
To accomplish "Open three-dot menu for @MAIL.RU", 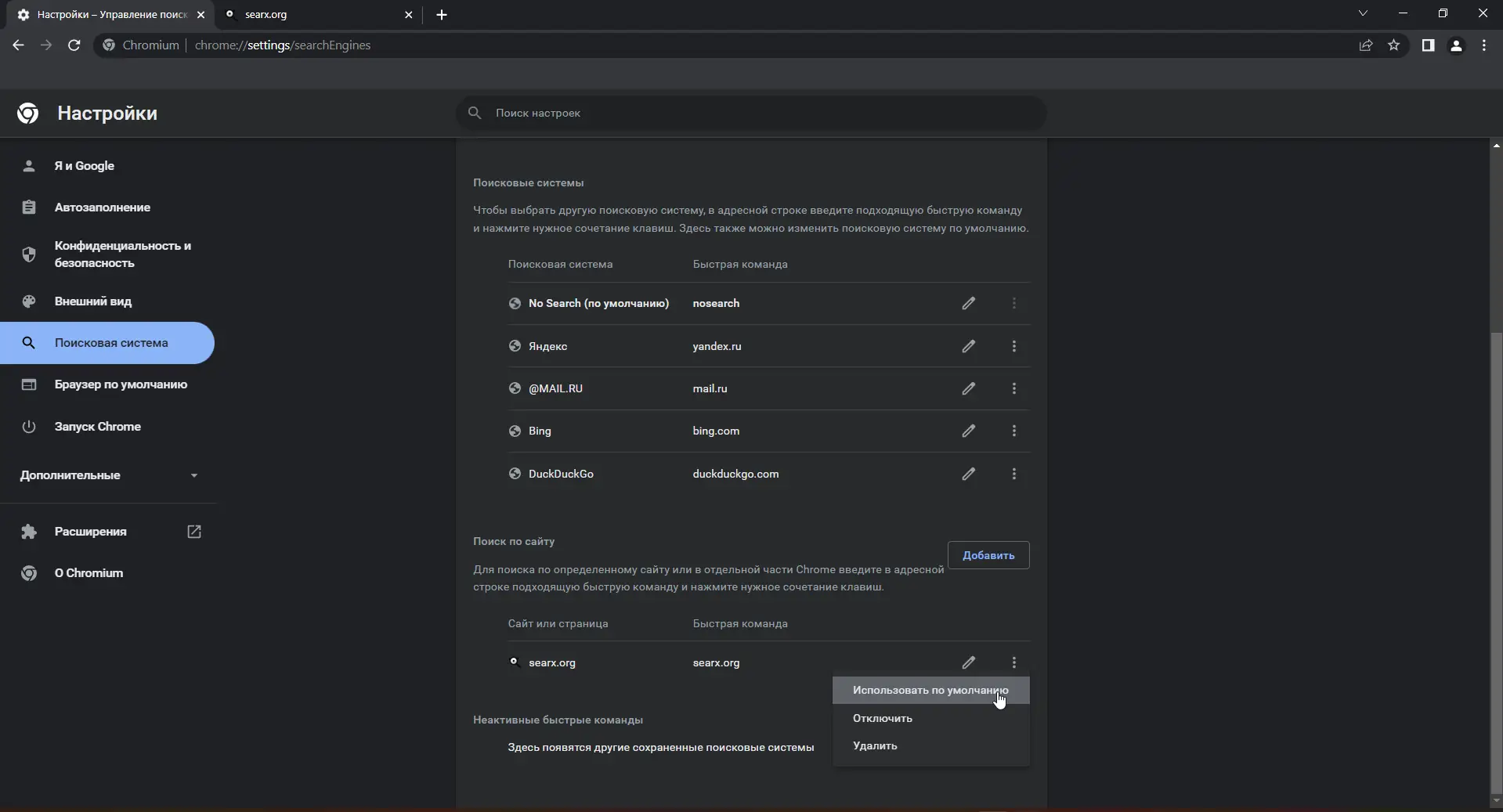I will tap(1014, 388).
